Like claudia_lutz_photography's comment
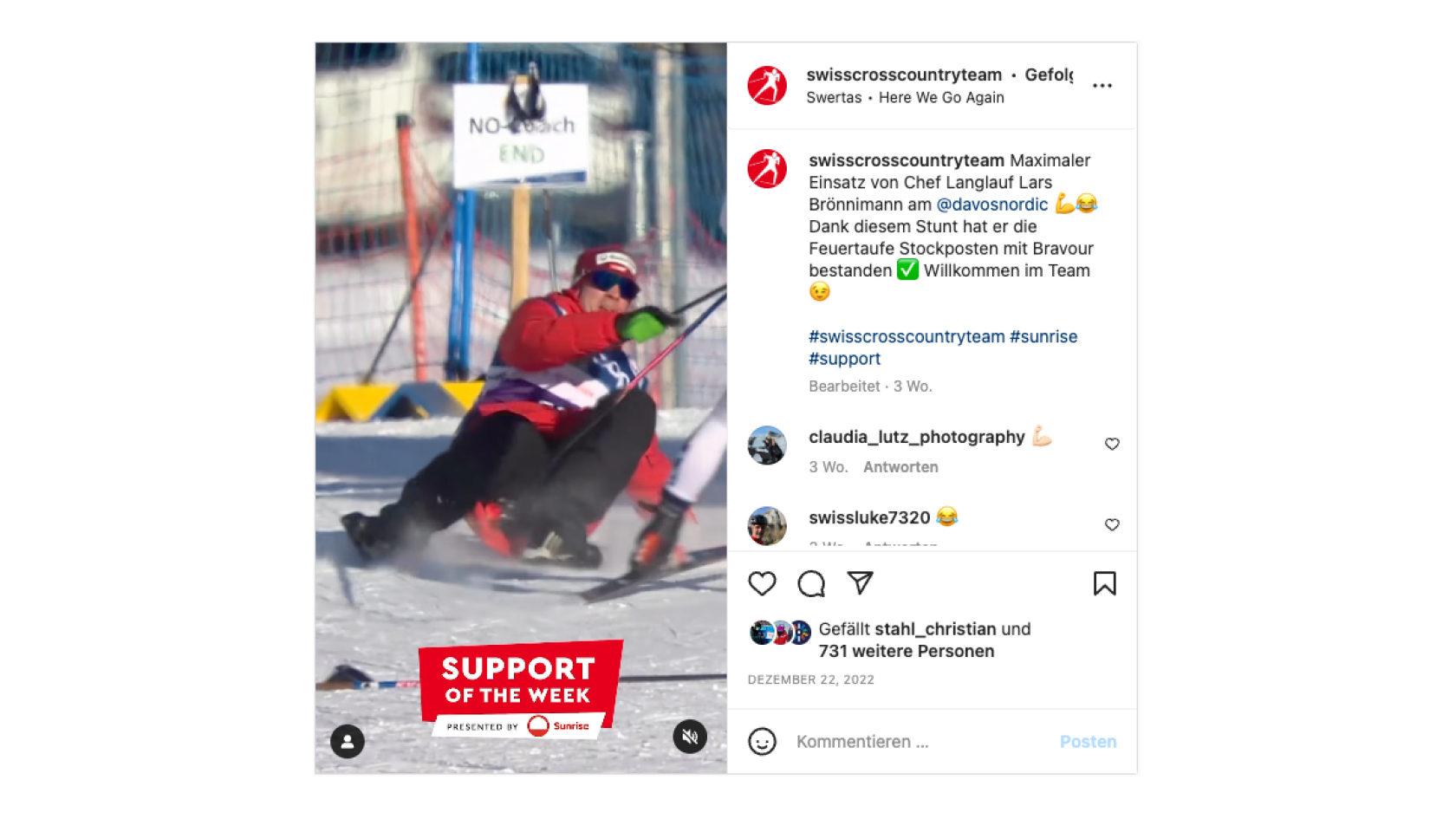 click(x=1112, y=444)
